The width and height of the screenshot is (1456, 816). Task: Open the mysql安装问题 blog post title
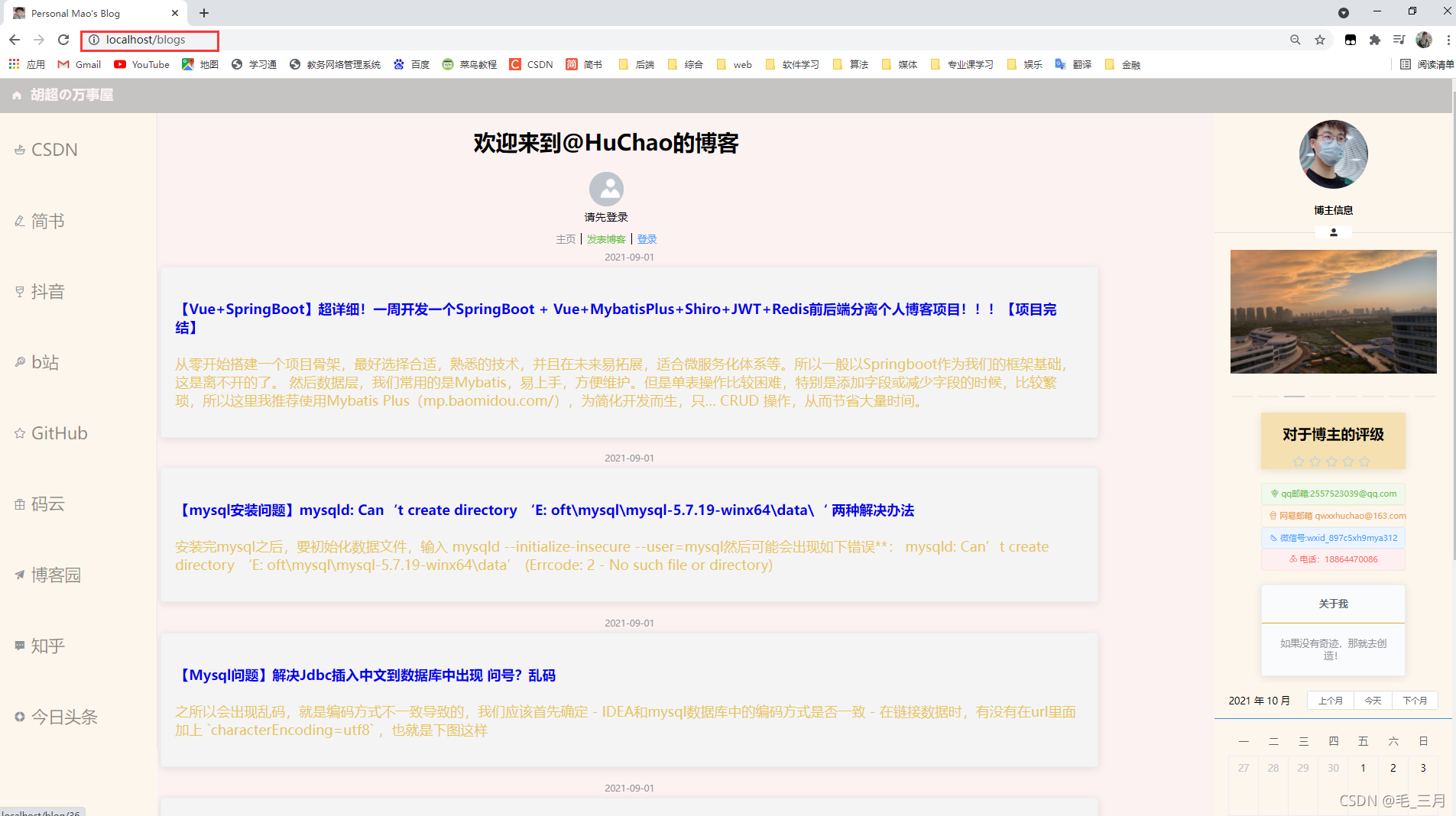tap(545, 510)
